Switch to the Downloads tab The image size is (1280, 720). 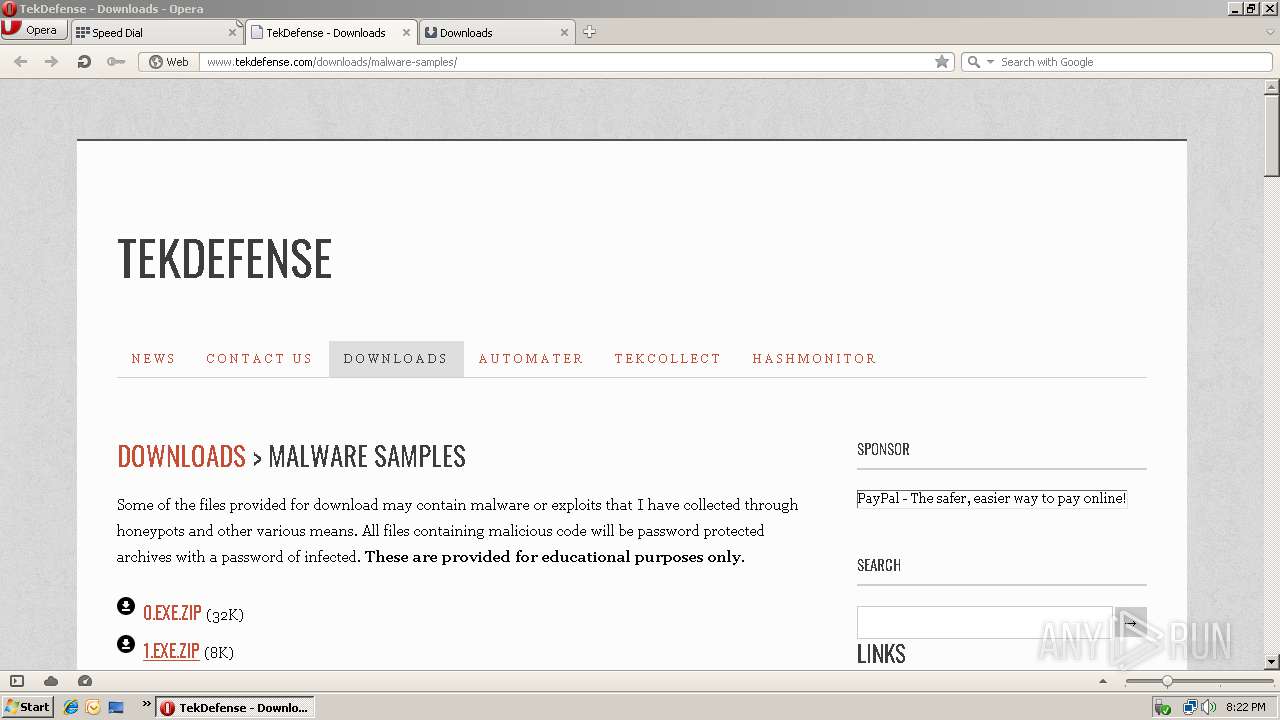coord(497,32)
